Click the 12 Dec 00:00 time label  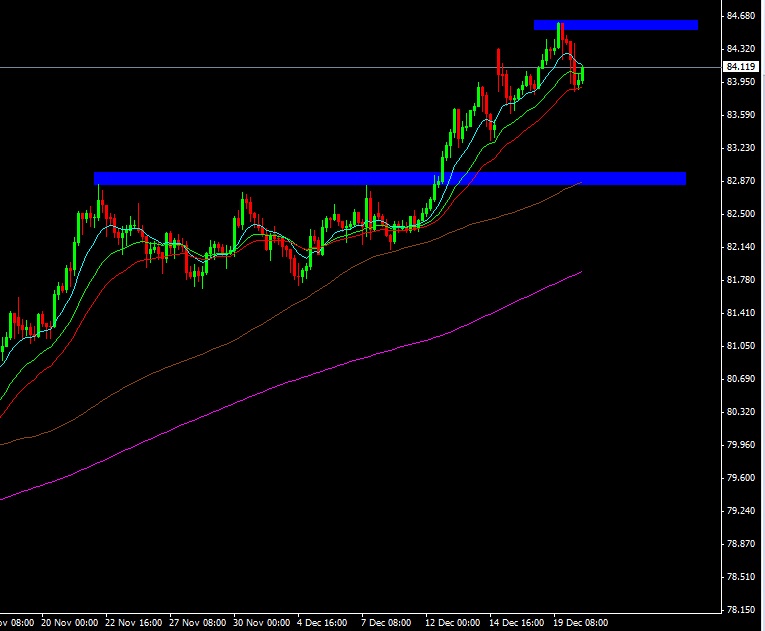click(452, 623)
